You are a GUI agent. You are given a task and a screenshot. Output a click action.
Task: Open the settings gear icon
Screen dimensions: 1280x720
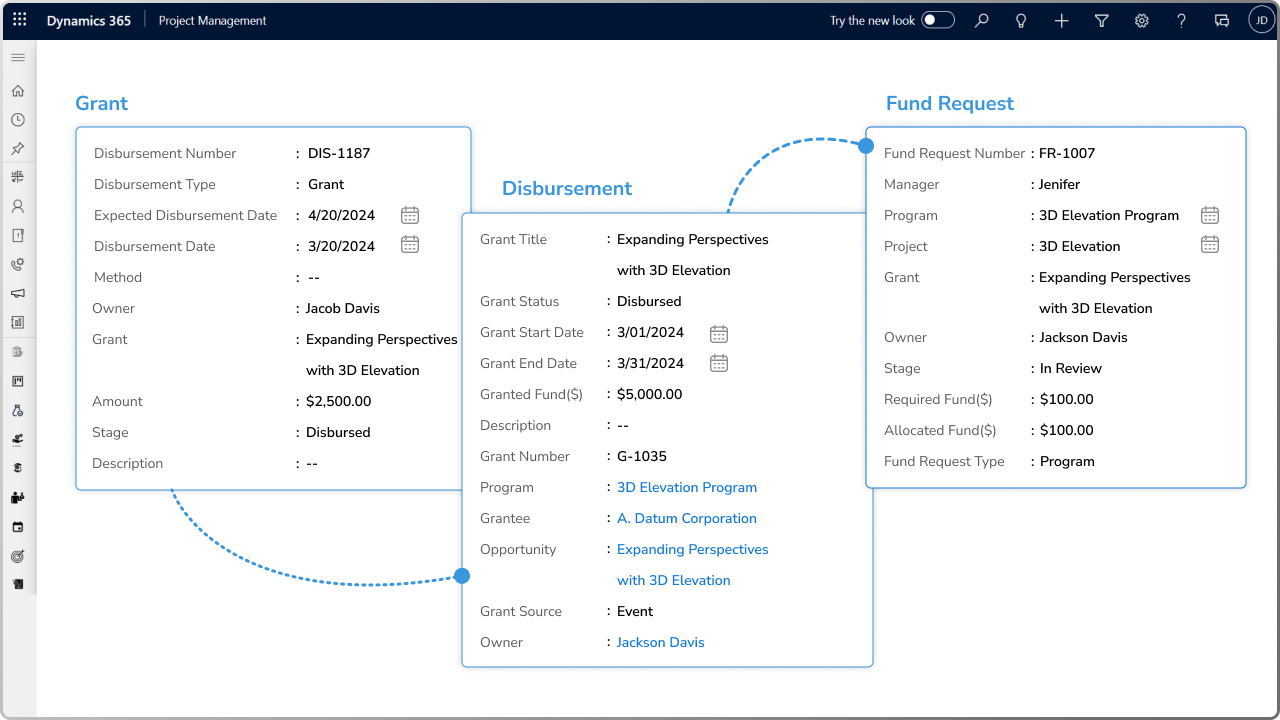(1142, 20)
